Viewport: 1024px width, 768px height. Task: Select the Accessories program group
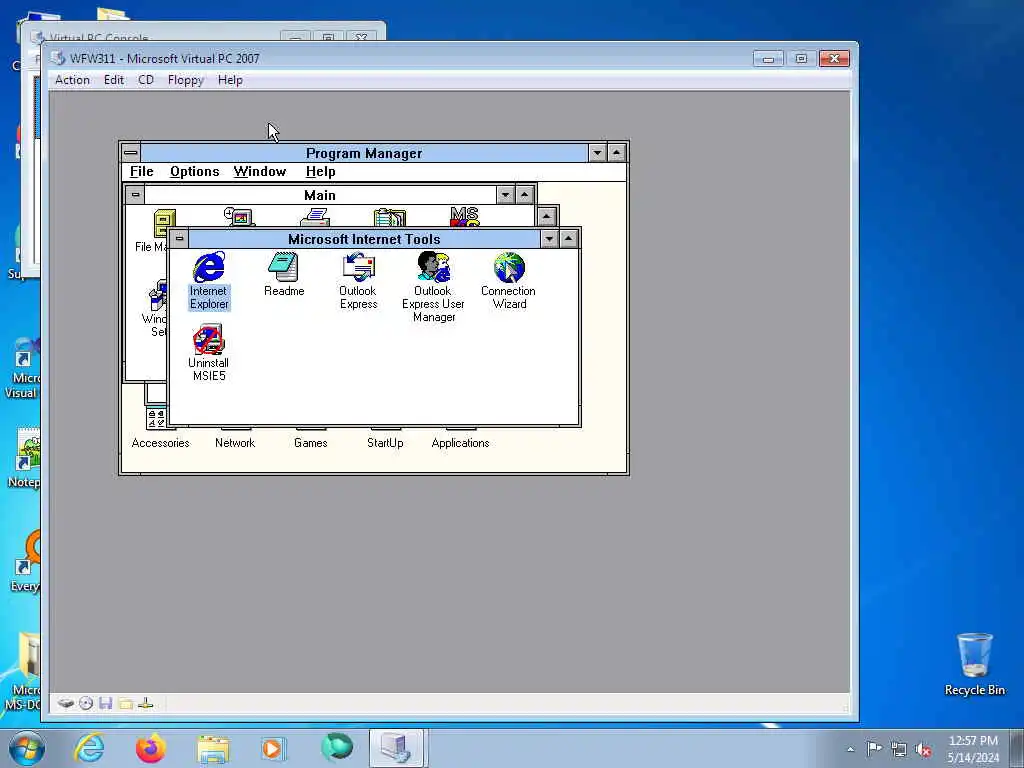click(x=160, y=443)
